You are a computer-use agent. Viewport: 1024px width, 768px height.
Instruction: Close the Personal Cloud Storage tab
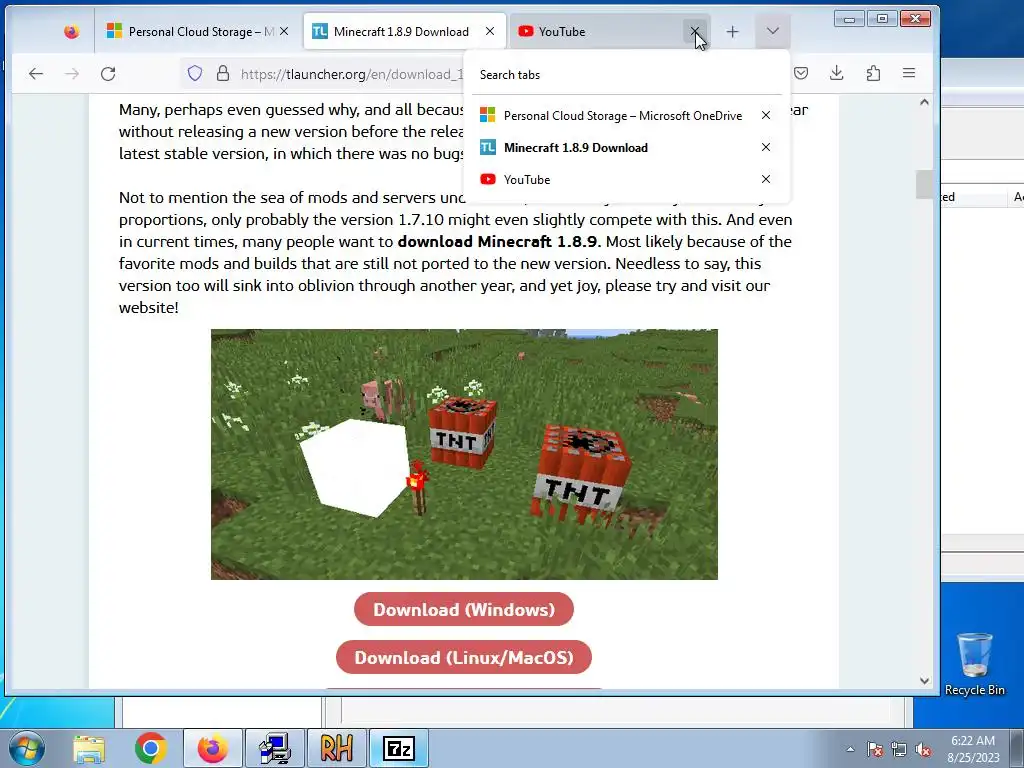(x=284, y=31)
